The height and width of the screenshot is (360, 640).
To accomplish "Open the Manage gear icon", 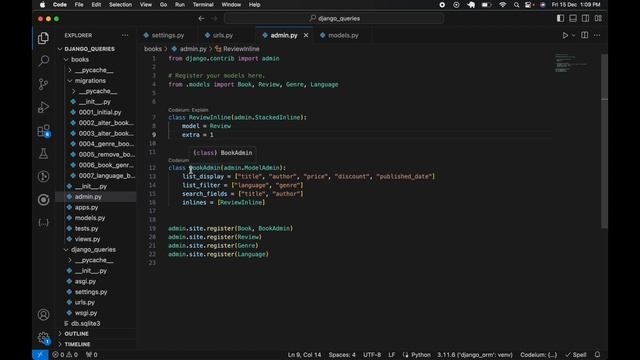I will point(43,338).
